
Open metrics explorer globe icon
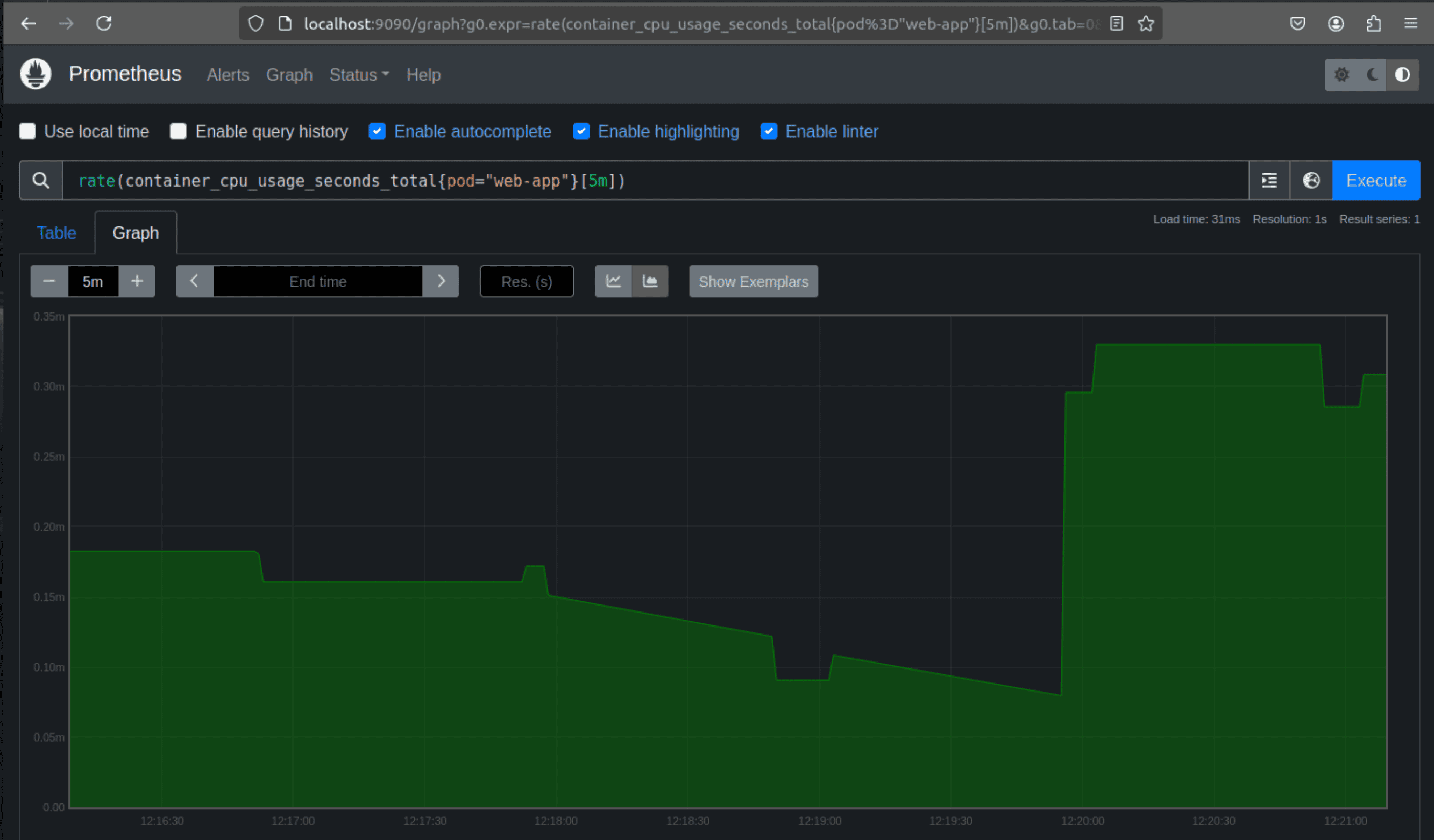(x=1311, y=180)
